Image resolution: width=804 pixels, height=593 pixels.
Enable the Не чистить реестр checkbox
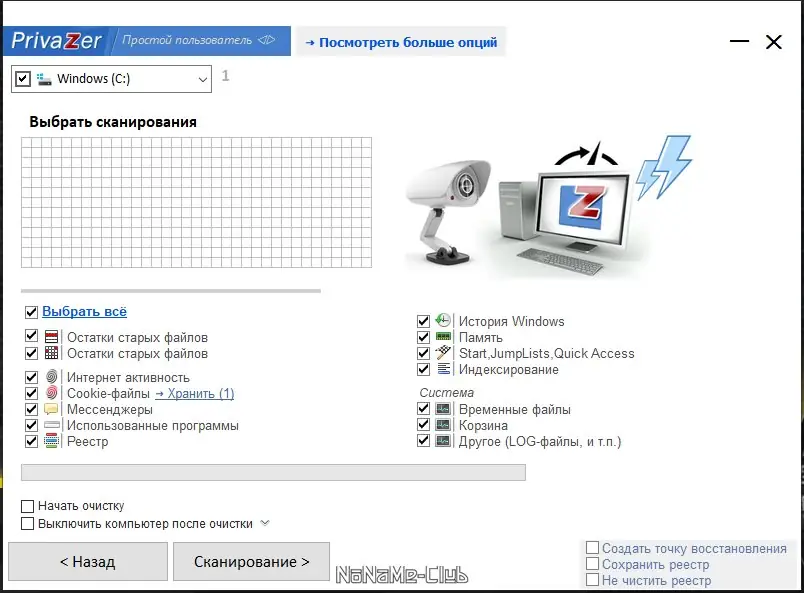[x=592, y=580]
